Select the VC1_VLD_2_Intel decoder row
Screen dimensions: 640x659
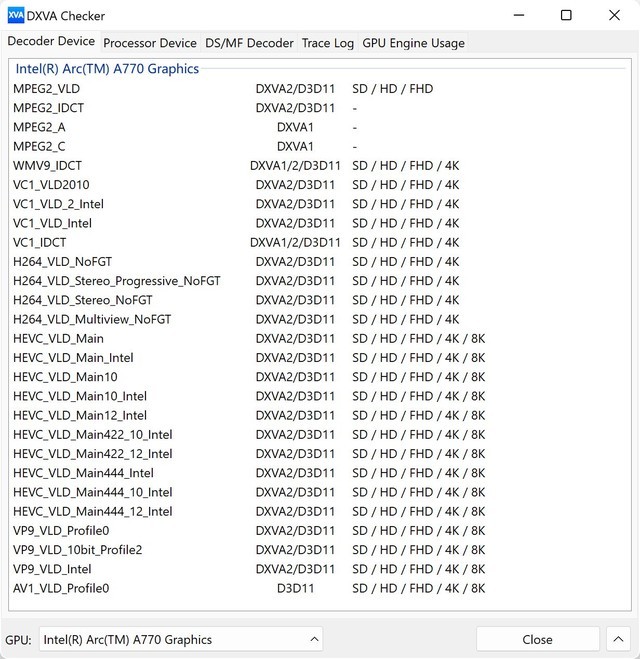[319, 204]
